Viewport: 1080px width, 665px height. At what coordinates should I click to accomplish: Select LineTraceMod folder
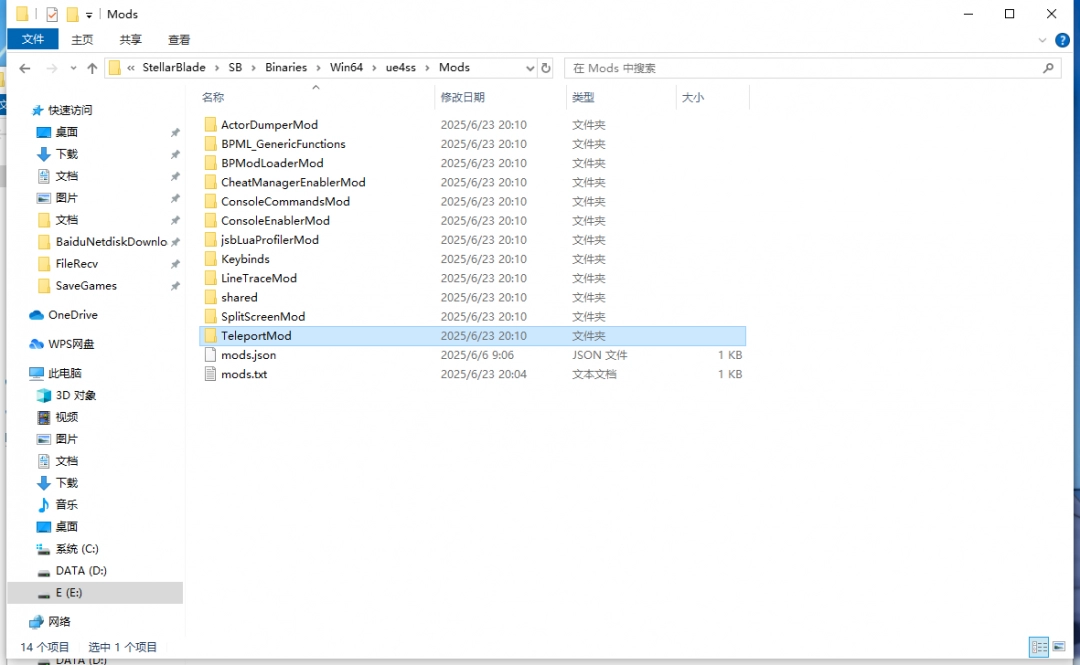click(x=258, y=278)
